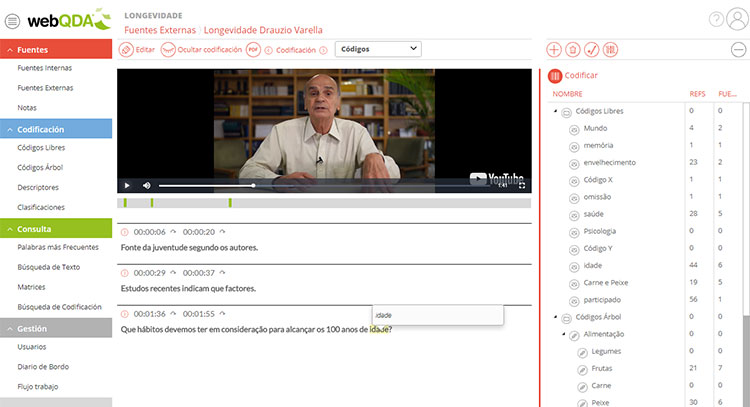The image size is (750, 407).
Task: Click the code icon beside saúde
Action: [x=574, y=216]
